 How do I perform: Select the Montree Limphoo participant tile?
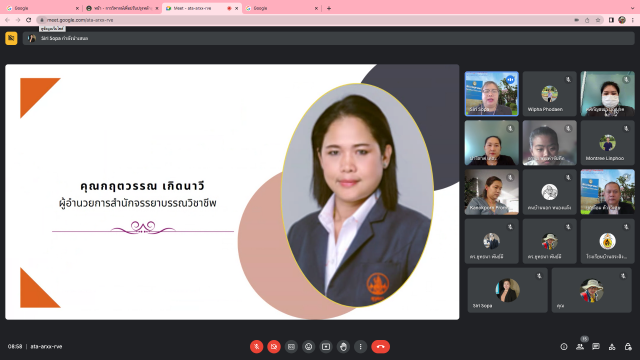click(607, 143)
